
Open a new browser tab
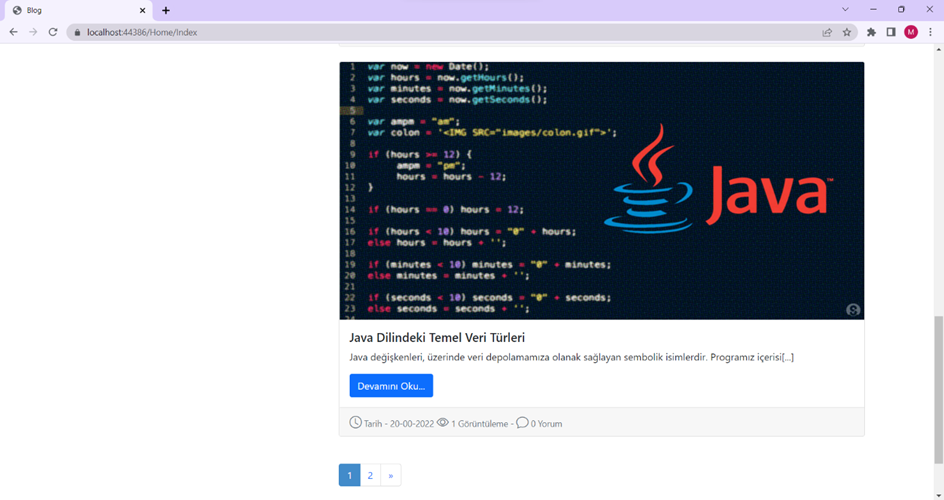point(166,10)
